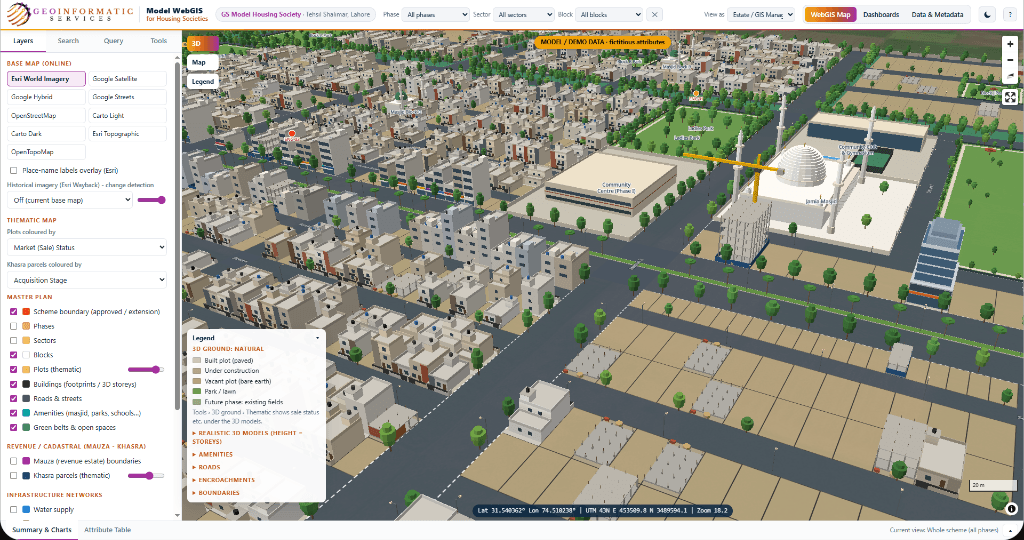Screen dimensions: 1024x540
Task: Open Khasra parcels coloured by dropdown
Action: 87,280
